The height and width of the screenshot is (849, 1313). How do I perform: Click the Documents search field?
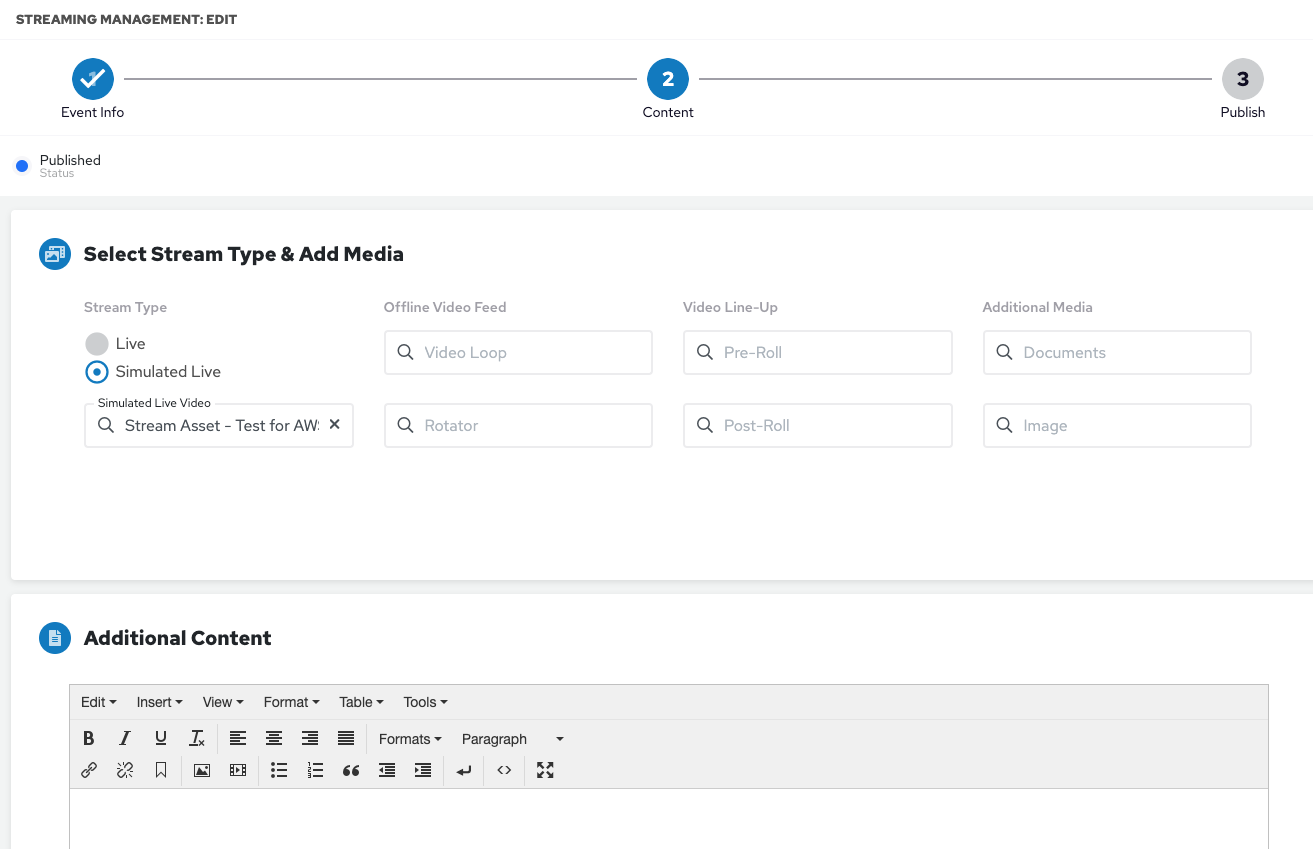coord(1117,353)
